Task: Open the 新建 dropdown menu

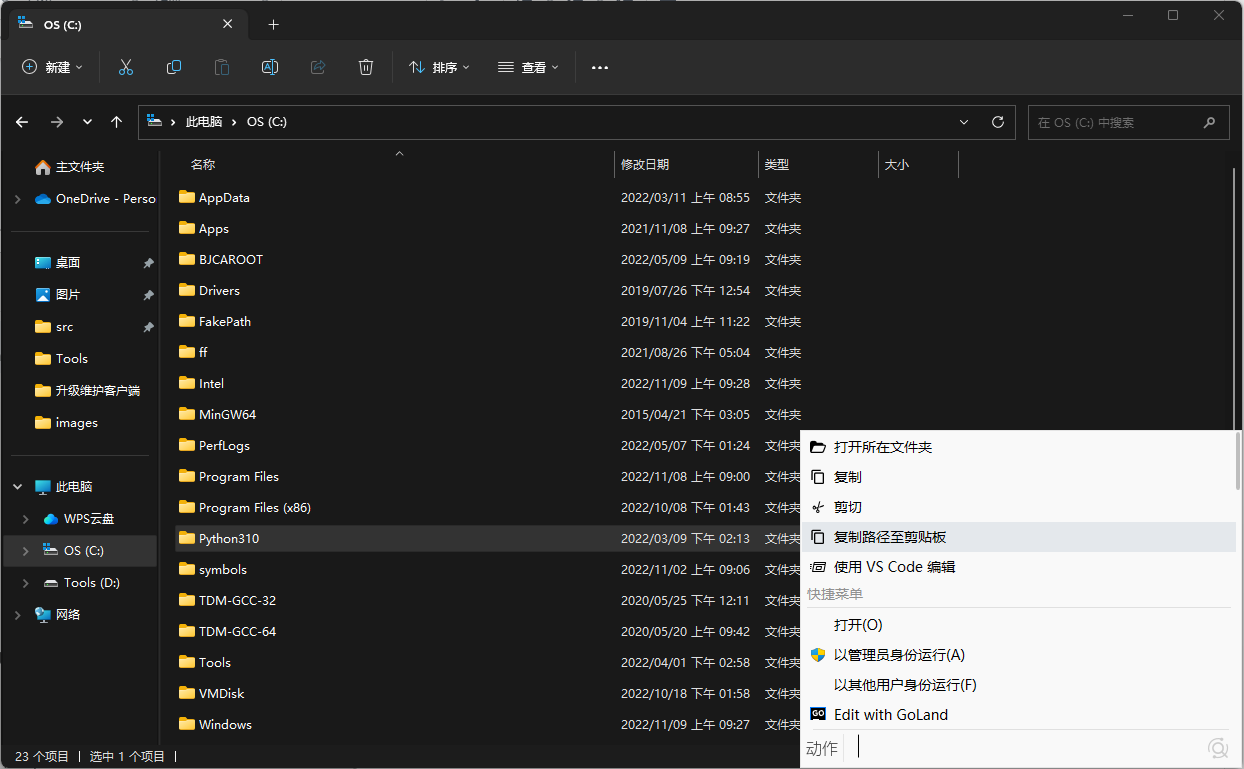Action: tap(52, 67)
